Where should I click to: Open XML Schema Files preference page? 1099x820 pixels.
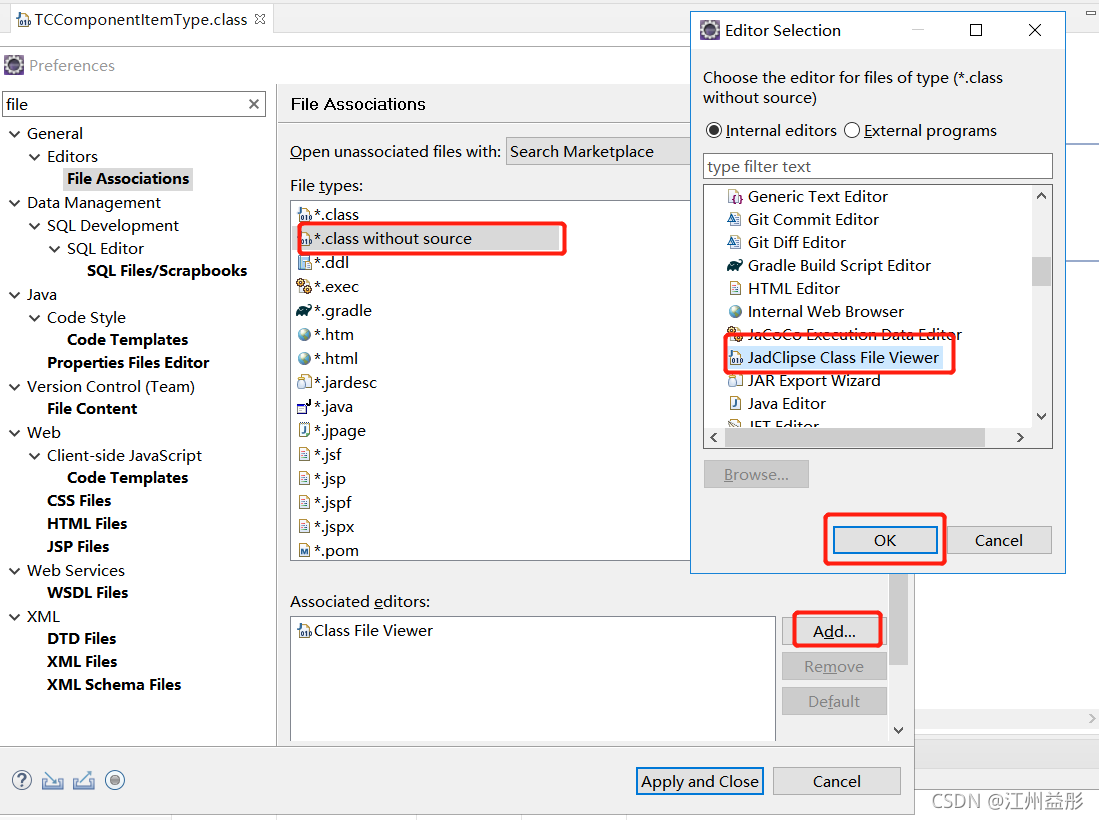click(x=114, y=685)
